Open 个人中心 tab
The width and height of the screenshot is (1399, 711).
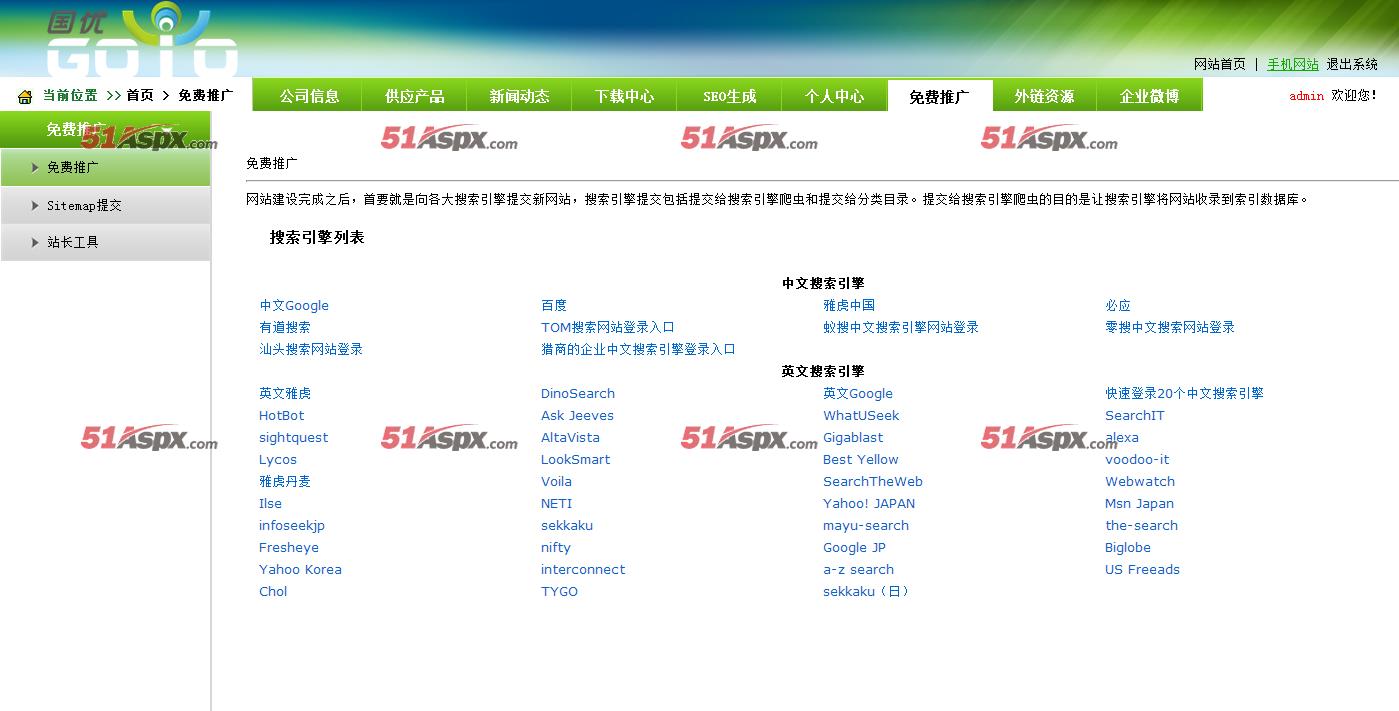point(834,96)
